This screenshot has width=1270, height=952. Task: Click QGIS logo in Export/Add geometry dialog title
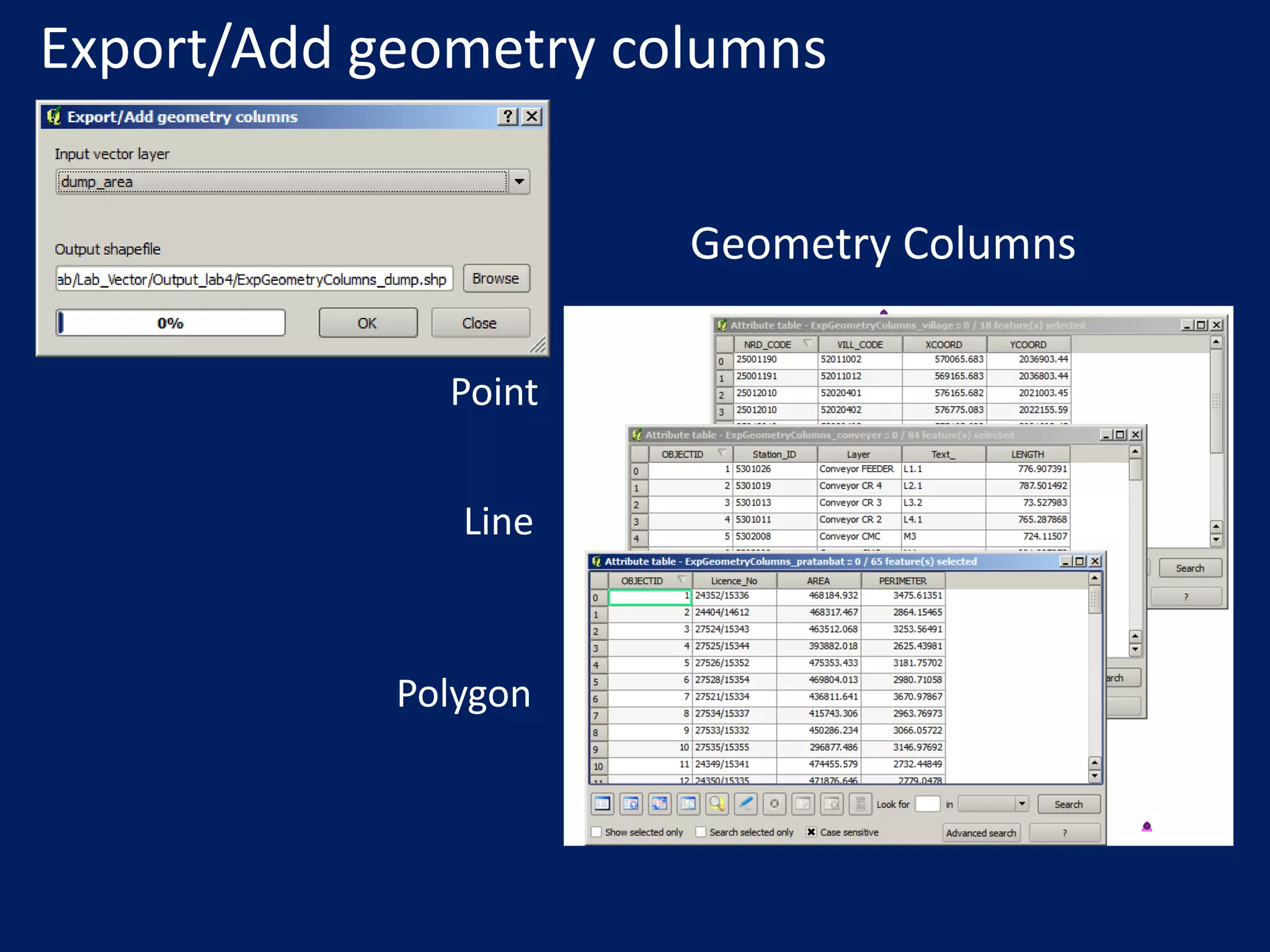(x=55, y=116)
